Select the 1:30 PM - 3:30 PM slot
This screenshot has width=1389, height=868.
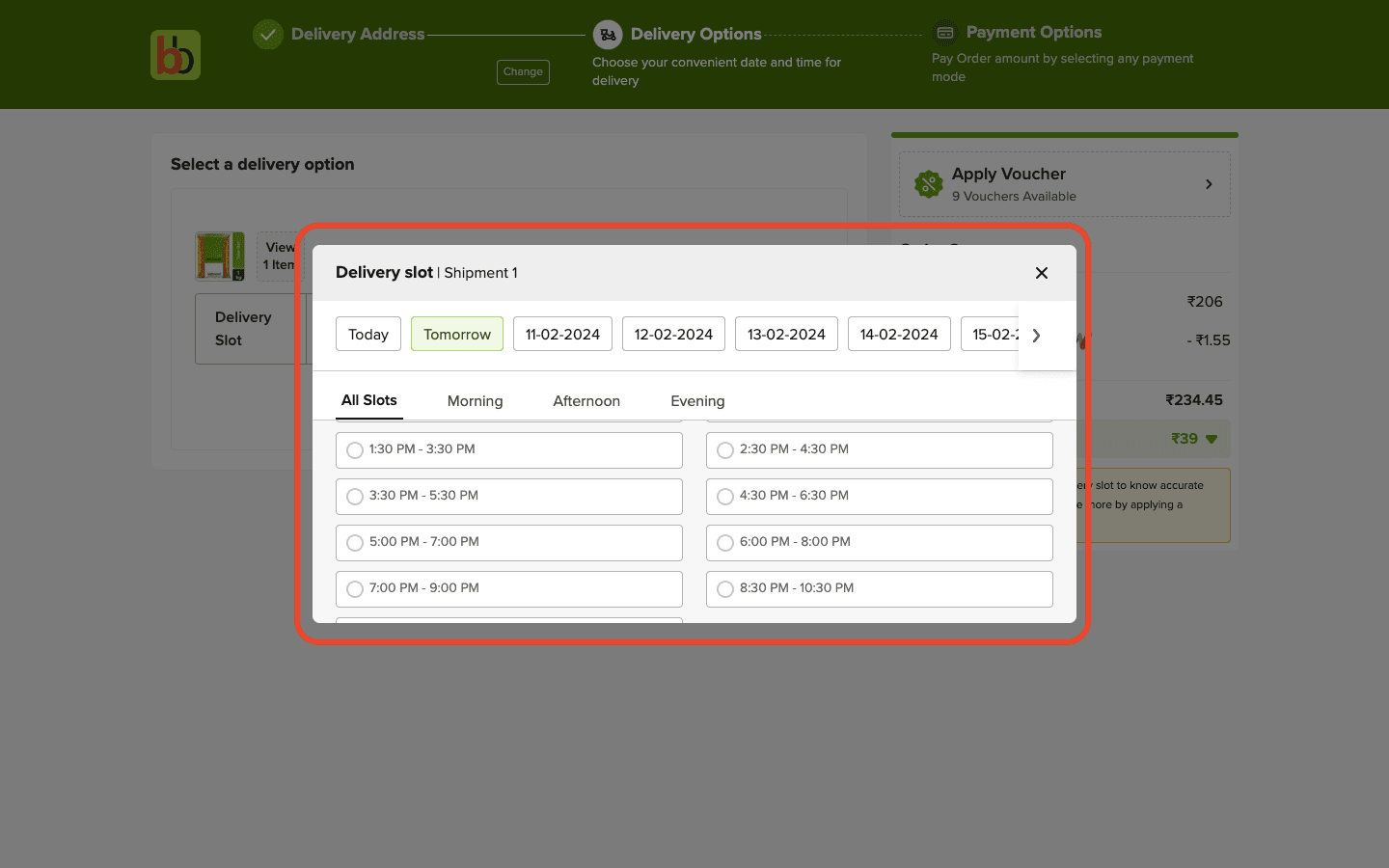(x=509, y=450)
